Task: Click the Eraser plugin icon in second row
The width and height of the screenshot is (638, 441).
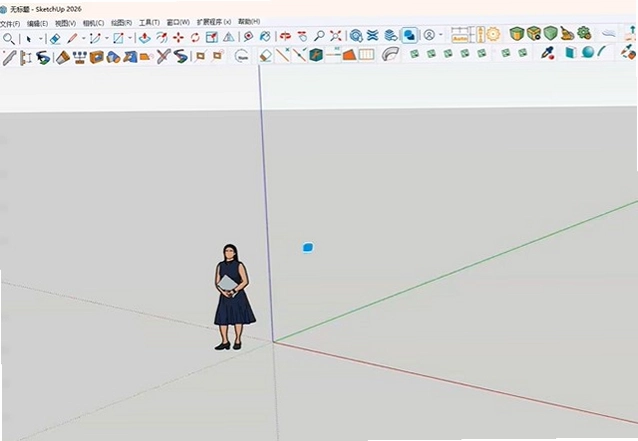Action: 266,55
